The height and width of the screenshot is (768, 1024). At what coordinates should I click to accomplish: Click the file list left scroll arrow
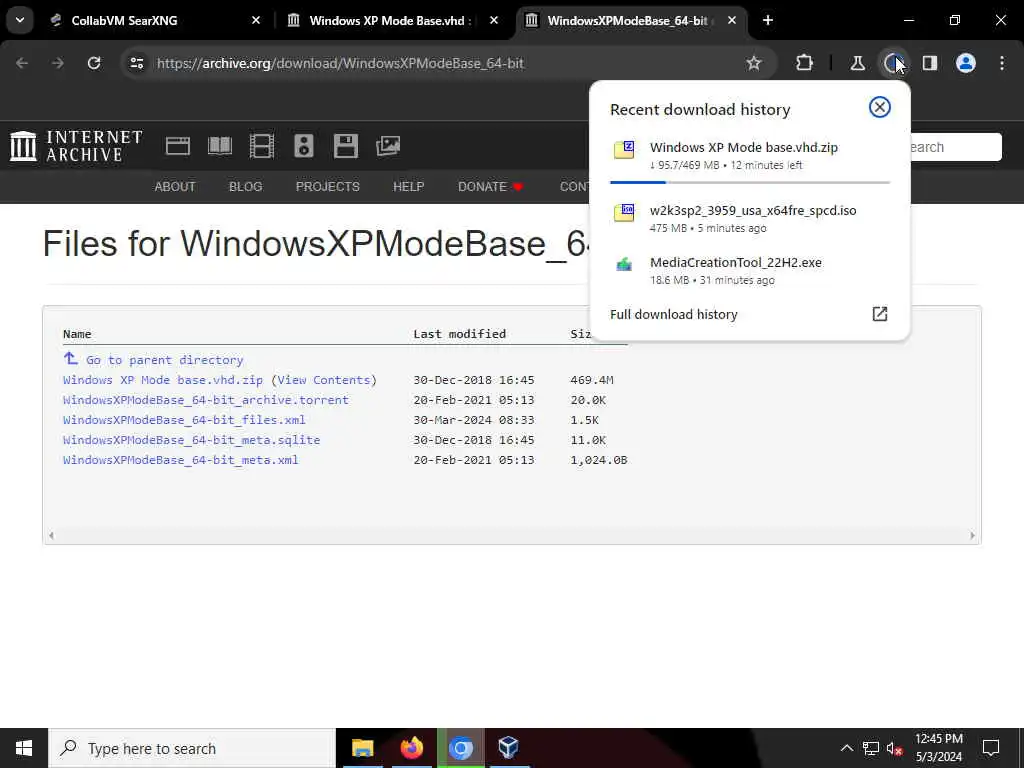pos(51,536)
